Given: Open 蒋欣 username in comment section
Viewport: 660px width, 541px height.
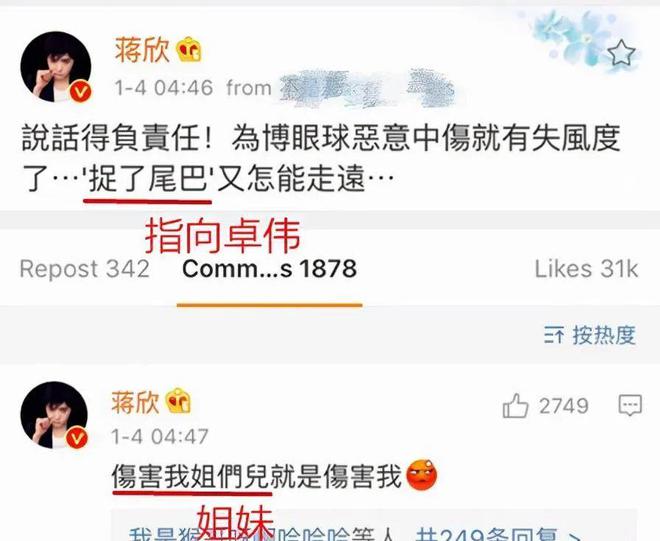Looking at the screenshot, I should click(x=136, y=401).
